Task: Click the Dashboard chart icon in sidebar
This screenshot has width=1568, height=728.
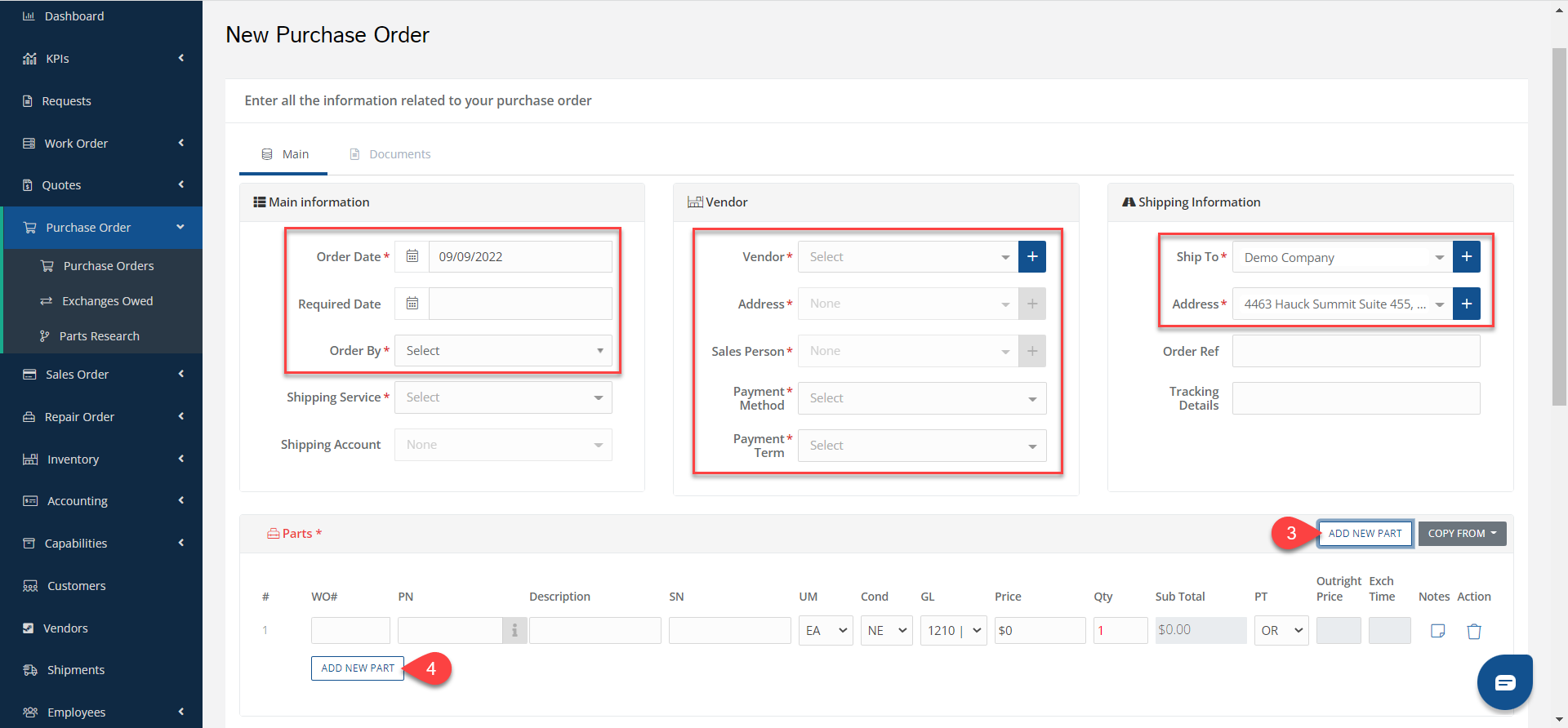Action: [x=29, y=16]
